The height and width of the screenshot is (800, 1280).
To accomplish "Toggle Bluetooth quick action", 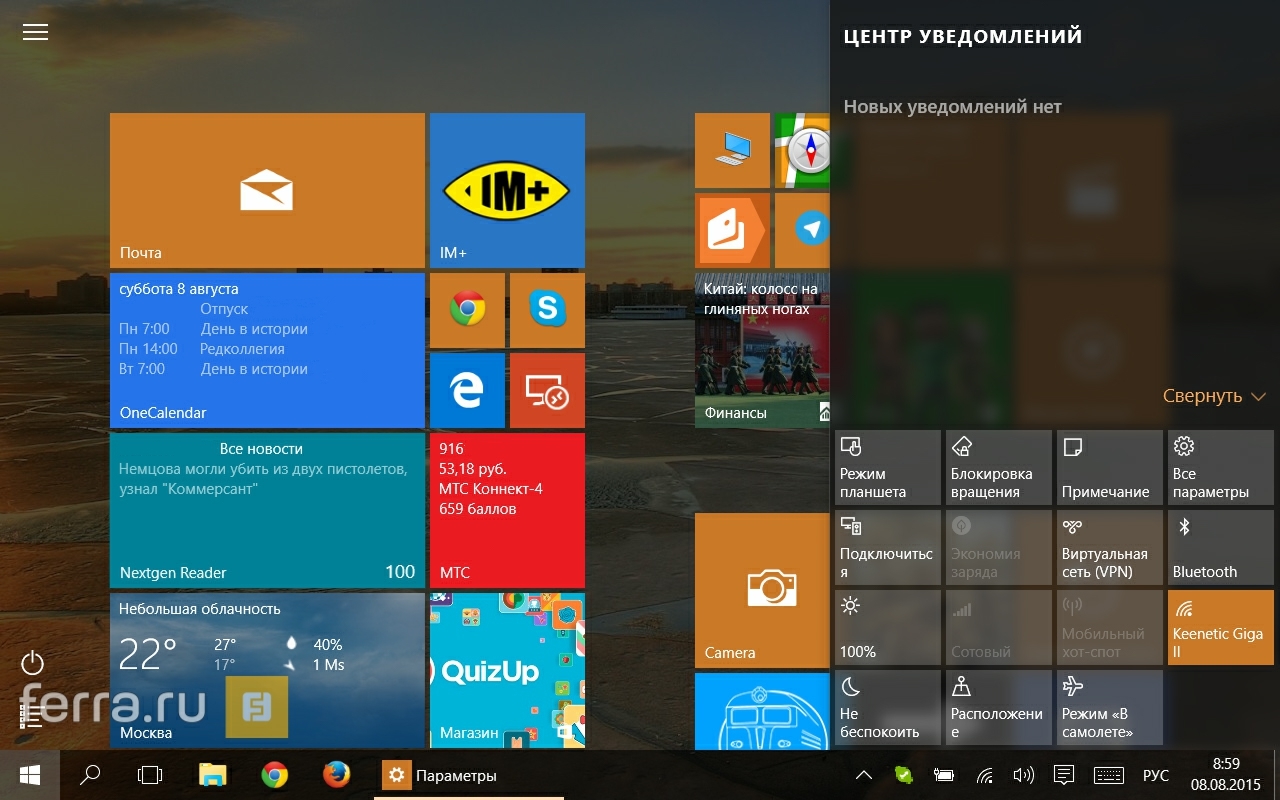I will coord(1220,548).
